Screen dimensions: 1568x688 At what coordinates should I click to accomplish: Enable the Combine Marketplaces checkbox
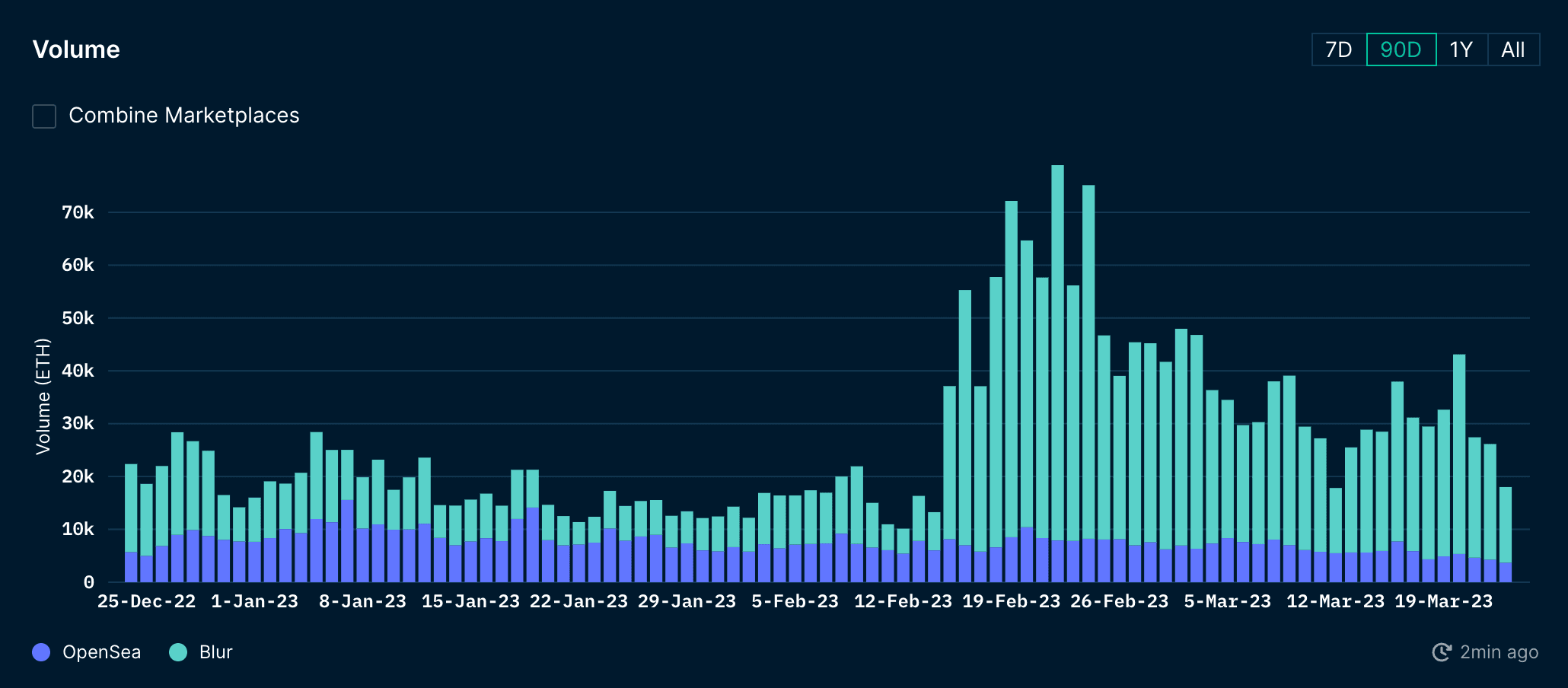[x=44, y=116]
